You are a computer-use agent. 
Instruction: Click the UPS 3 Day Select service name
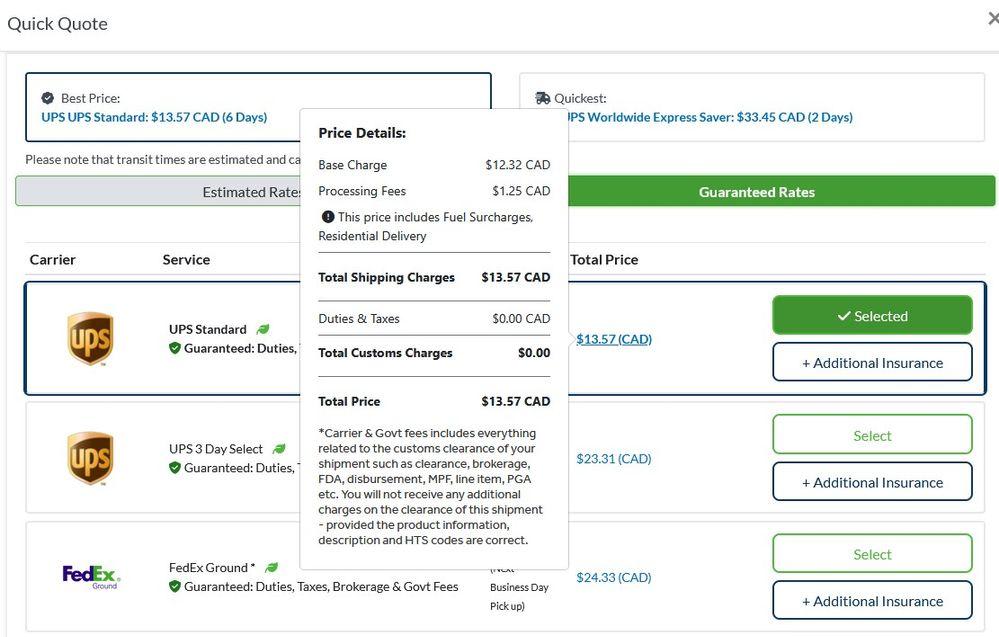pos(216,449)
